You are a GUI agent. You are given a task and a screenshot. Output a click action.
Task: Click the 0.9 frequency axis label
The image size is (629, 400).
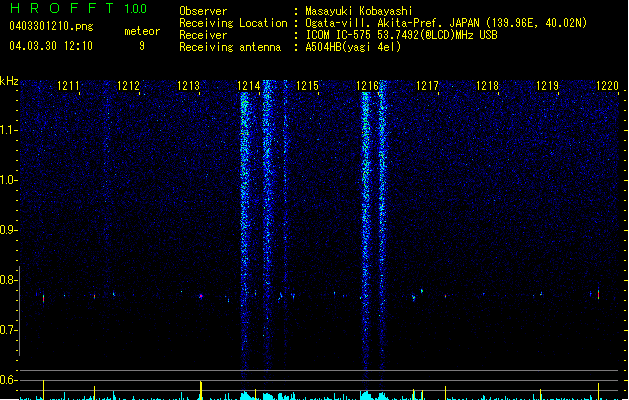[8, 230]
